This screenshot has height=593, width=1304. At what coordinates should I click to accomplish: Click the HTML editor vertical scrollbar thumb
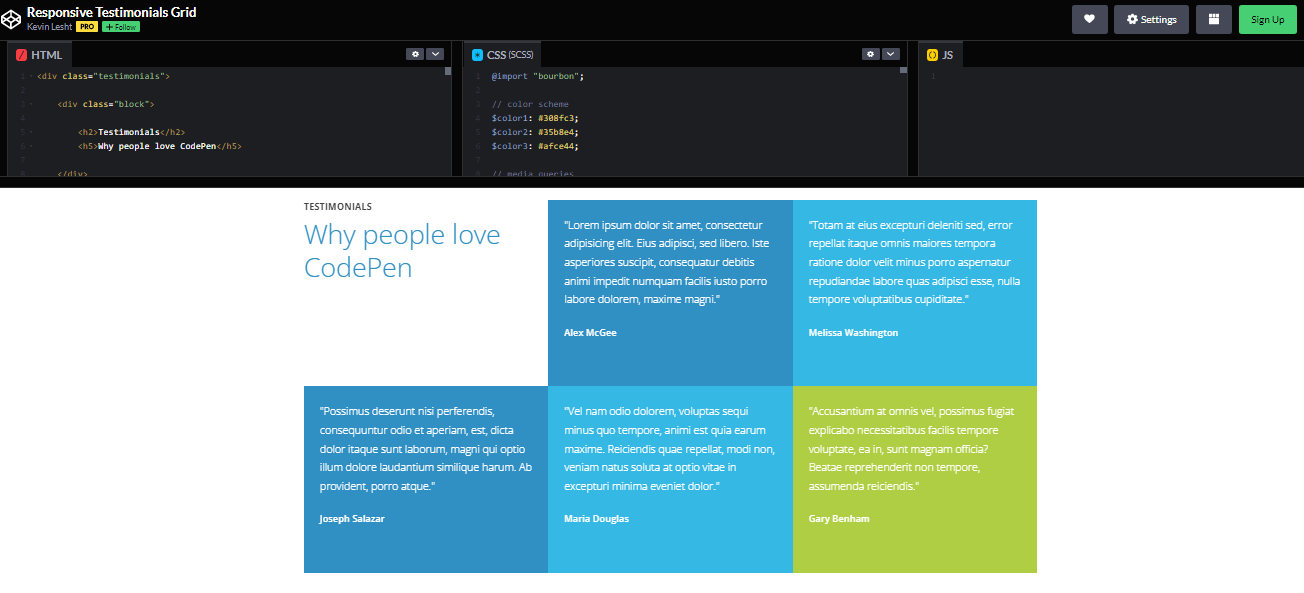point(448,71)
